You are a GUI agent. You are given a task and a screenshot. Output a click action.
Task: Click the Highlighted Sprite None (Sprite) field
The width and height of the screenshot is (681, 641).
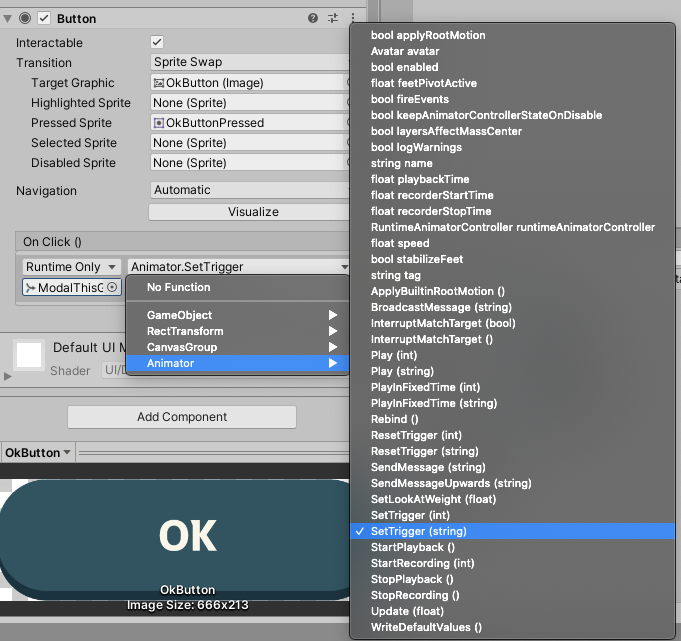click(x=250, y=102)
